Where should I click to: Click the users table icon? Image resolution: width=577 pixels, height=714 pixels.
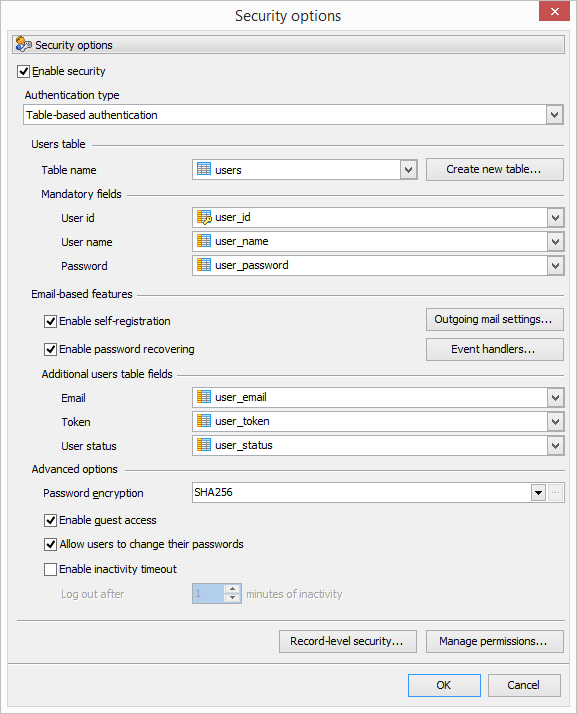(204, 169)
